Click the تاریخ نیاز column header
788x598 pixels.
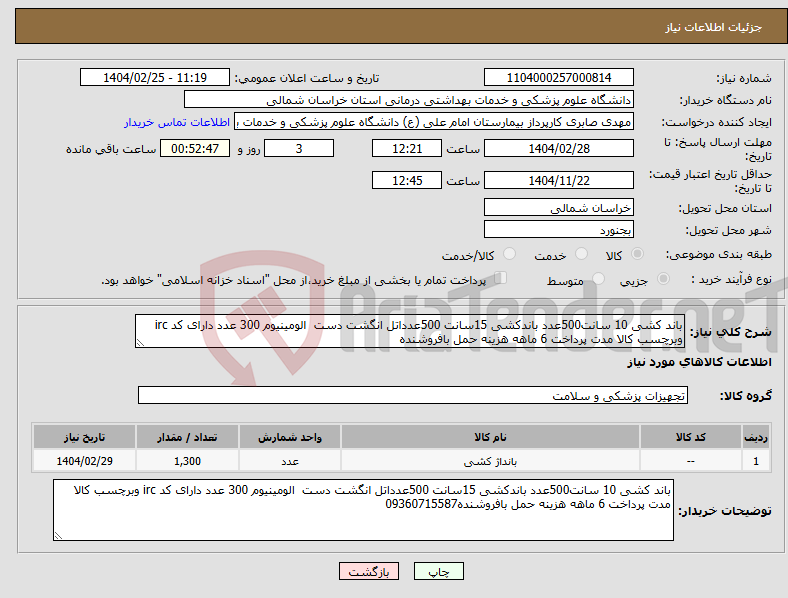tap(84, 437)
